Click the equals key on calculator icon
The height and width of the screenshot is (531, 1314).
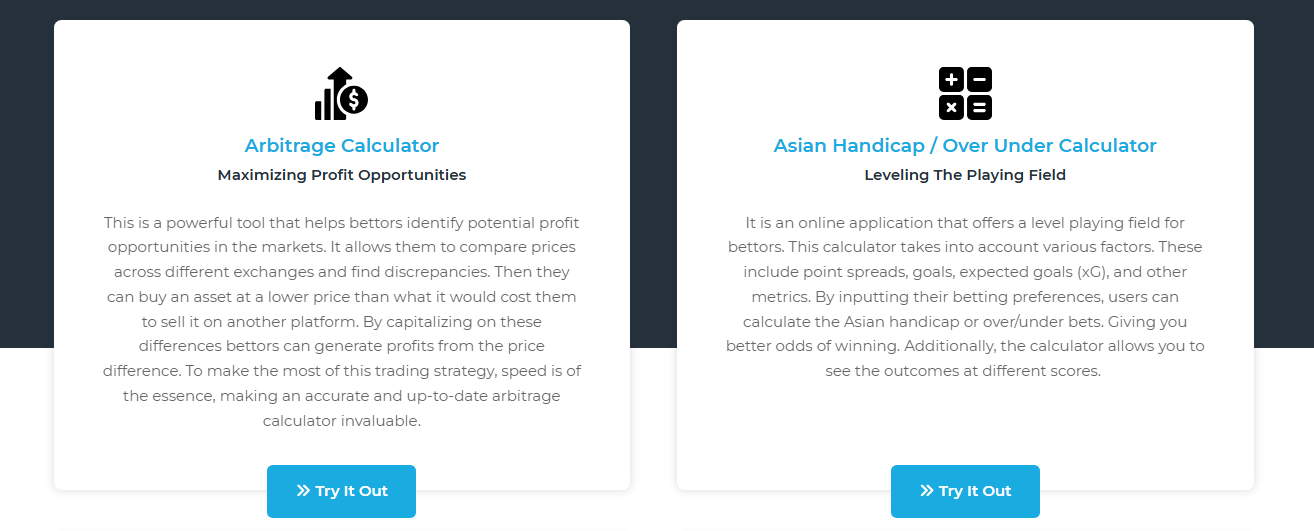click(x=979, y=107)
